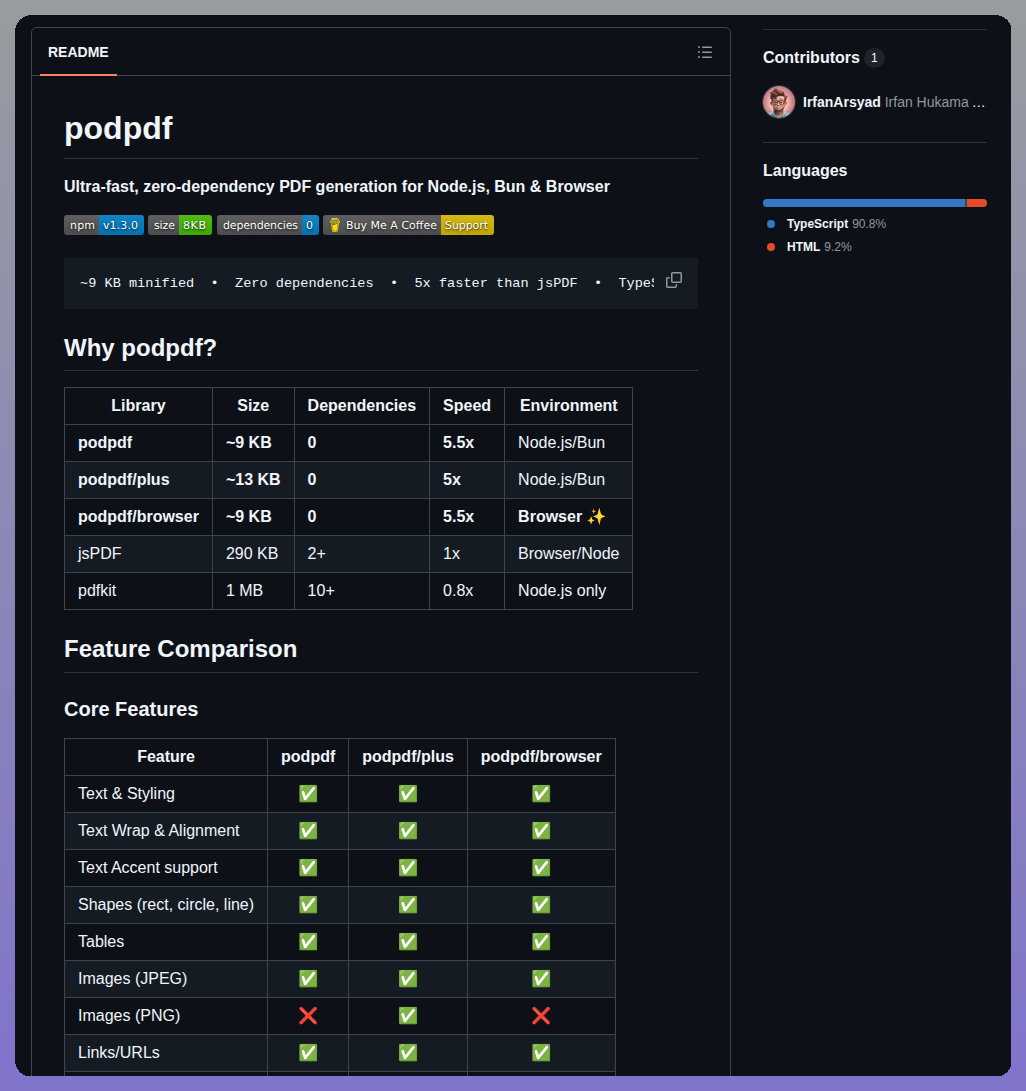Click Buy Me A Coffee Support badge
The height and width of the screenshot is (1091, 1026).
408,225
